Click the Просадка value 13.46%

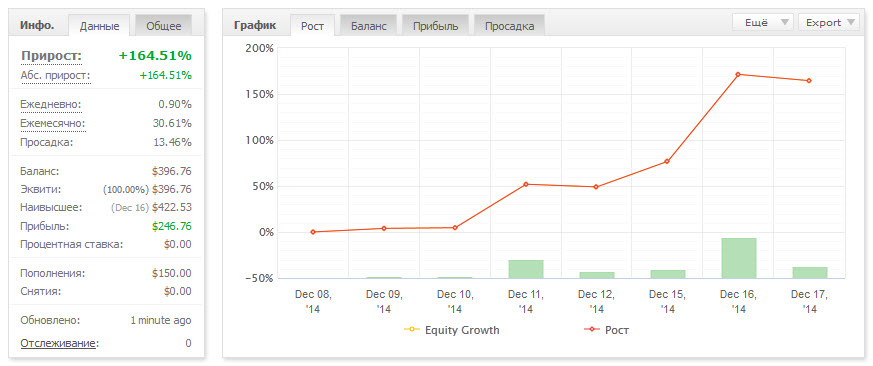tap(173, 142)
